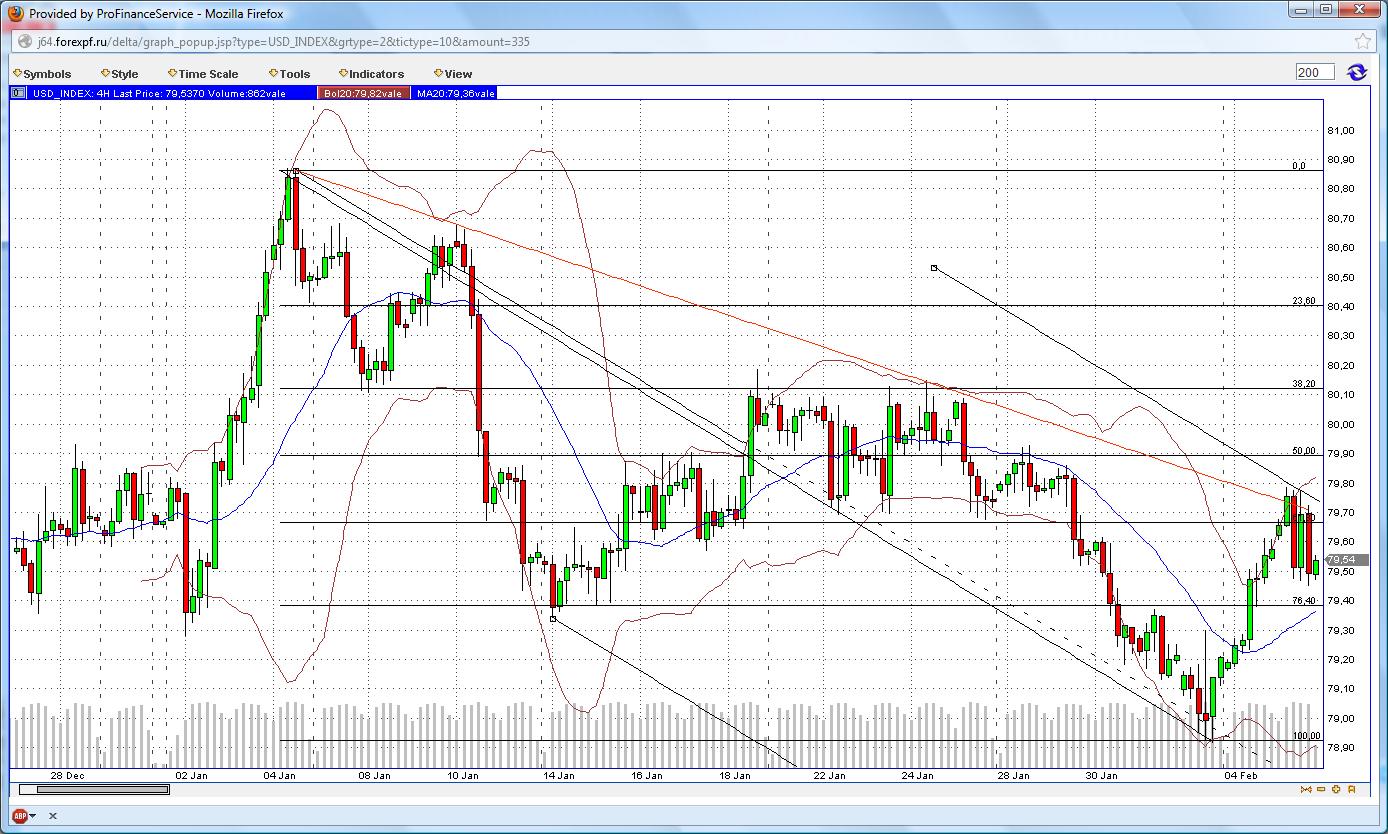Click the 80,00 price axis label

(x=1341, y=425)
